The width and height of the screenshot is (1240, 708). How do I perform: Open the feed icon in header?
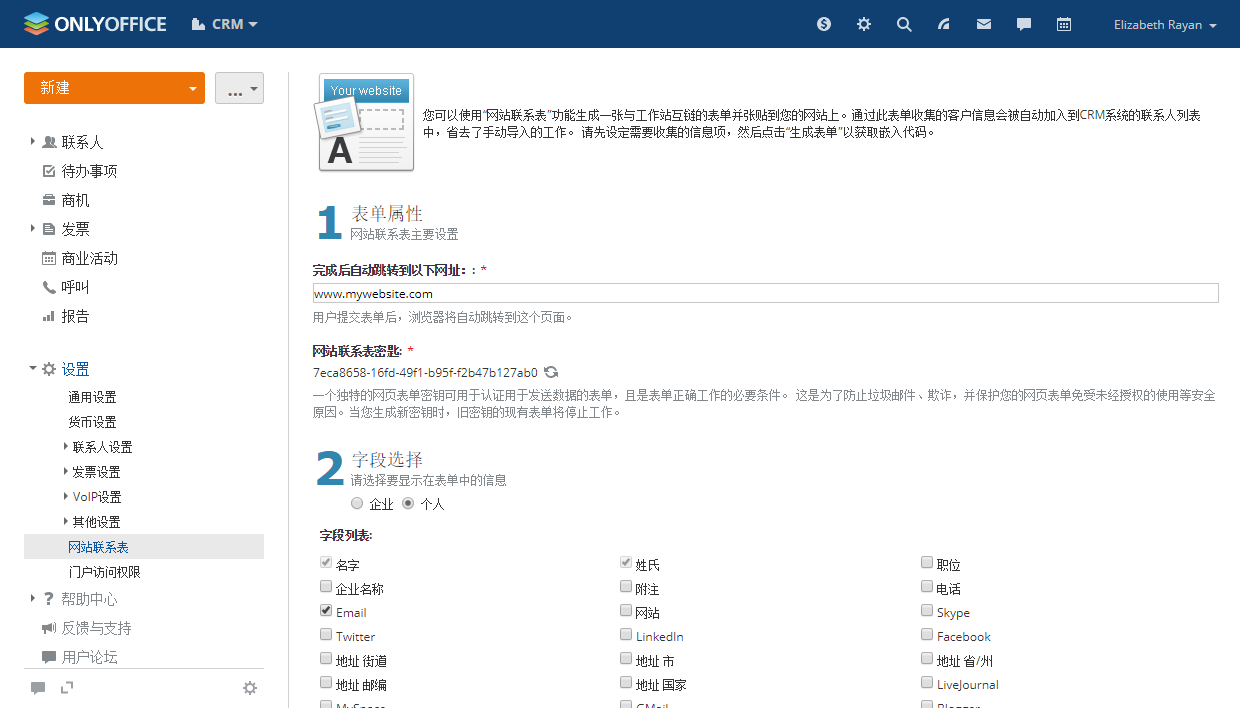[x=944, y=24]
